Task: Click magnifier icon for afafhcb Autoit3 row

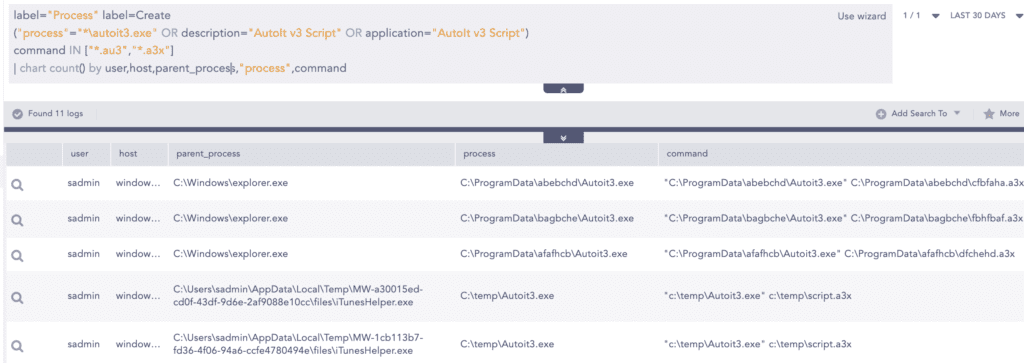Action: pos(18,256)
